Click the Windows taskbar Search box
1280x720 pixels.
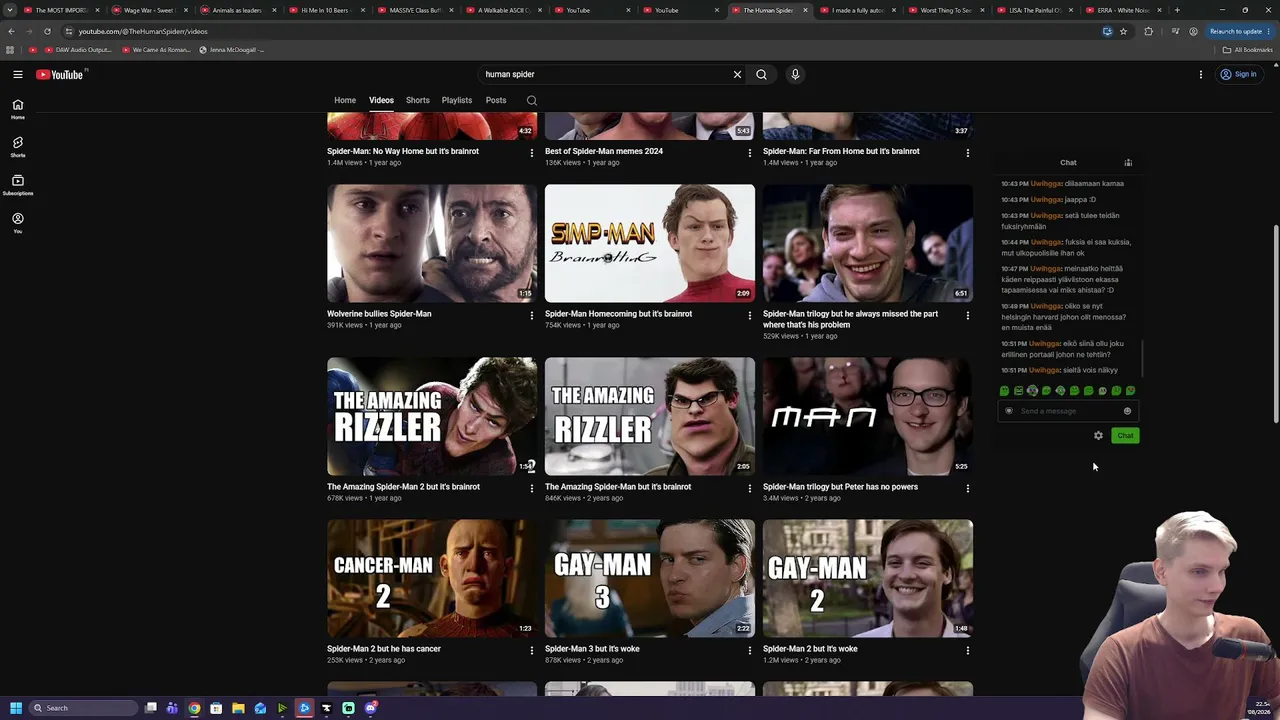click(82, 708)
